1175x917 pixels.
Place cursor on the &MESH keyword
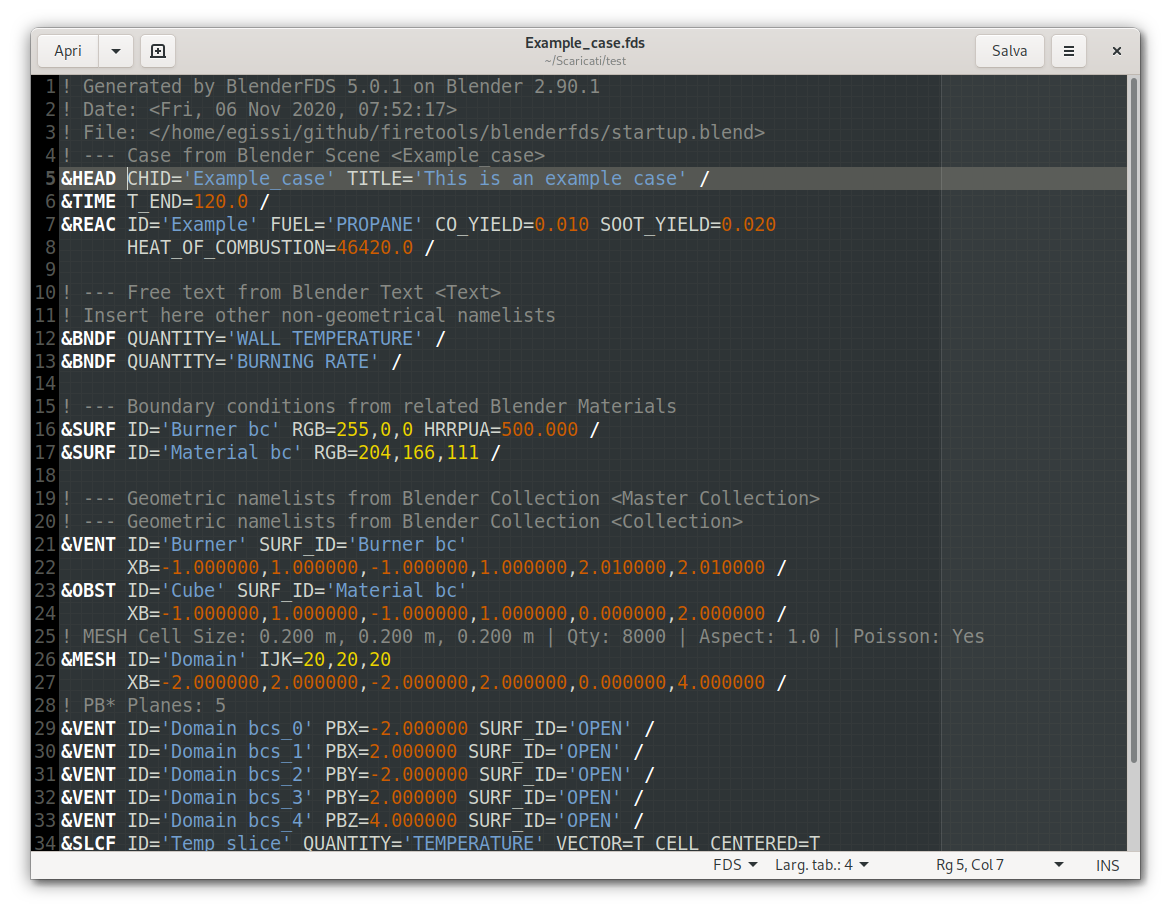[x=88, y=660]
